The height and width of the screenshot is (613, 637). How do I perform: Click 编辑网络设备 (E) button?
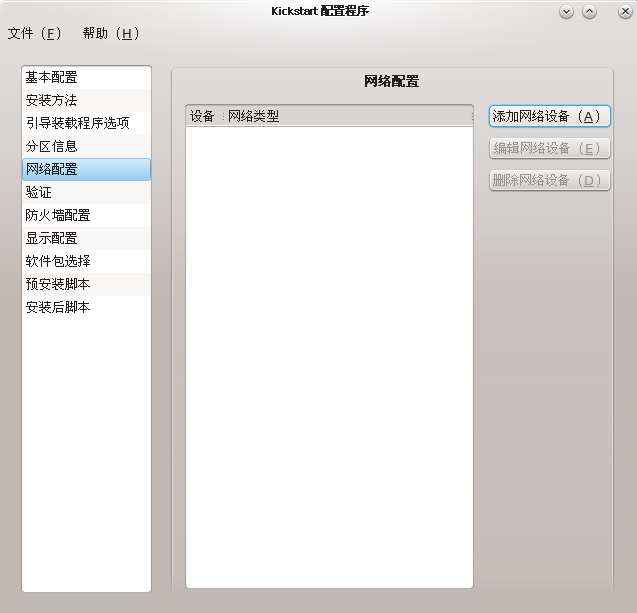[x=550, y=148]
